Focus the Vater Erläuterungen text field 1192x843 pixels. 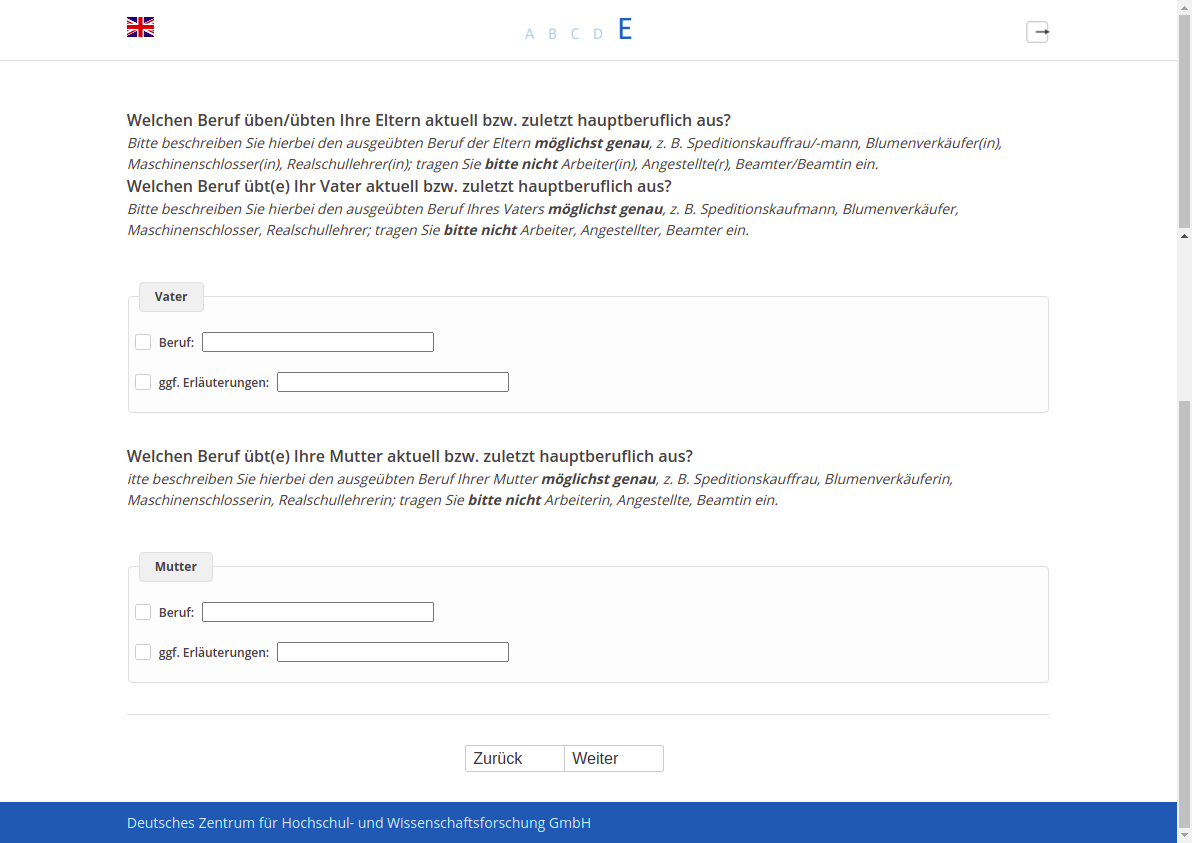[x=393, y=382]
